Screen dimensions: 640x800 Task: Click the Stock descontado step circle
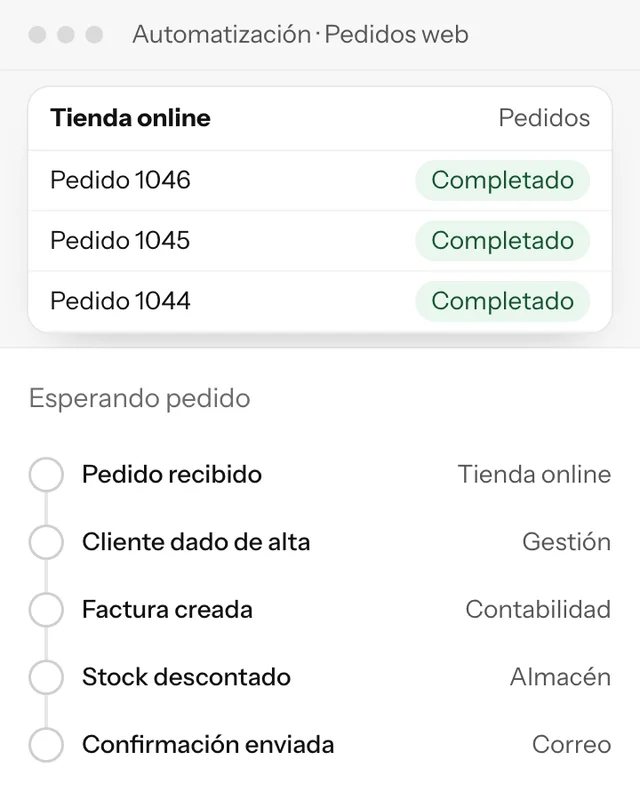[46, 677]
